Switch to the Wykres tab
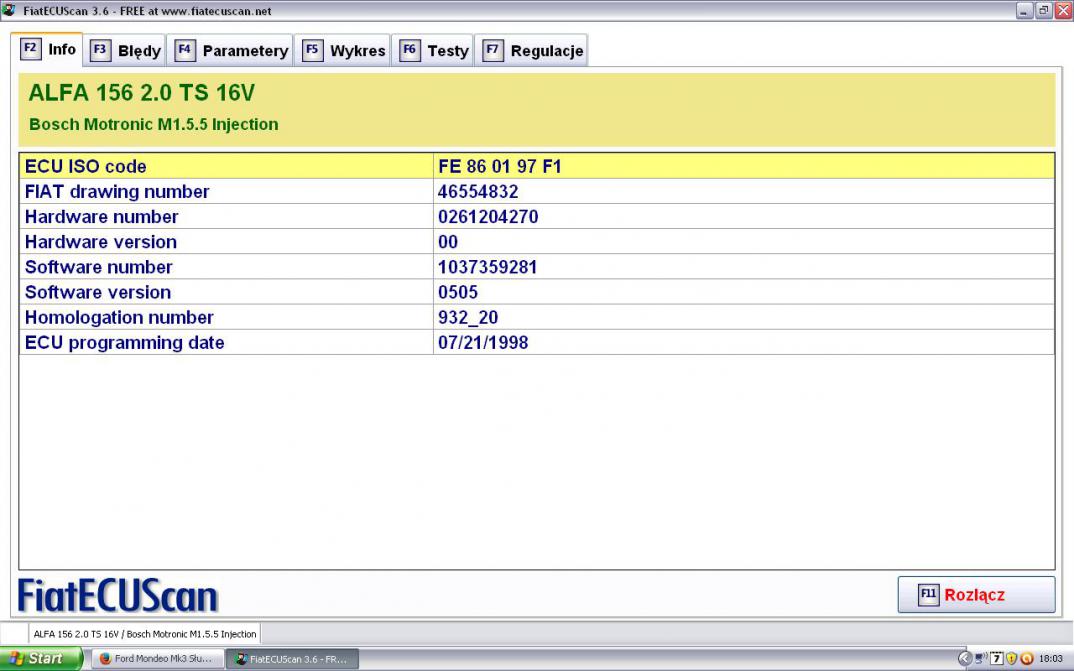1074x671 pixels. tap(343, 50)
